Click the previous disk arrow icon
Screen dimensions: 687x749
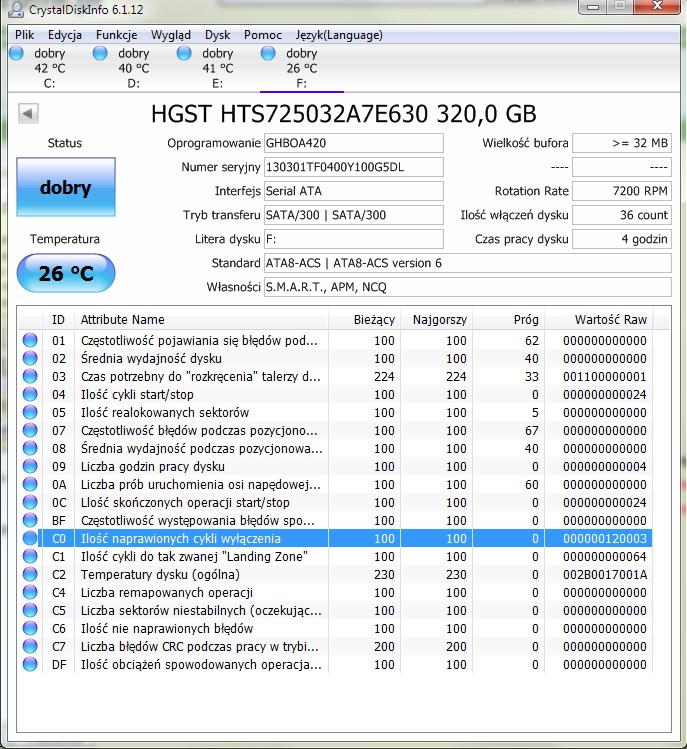tap(28, 114)
